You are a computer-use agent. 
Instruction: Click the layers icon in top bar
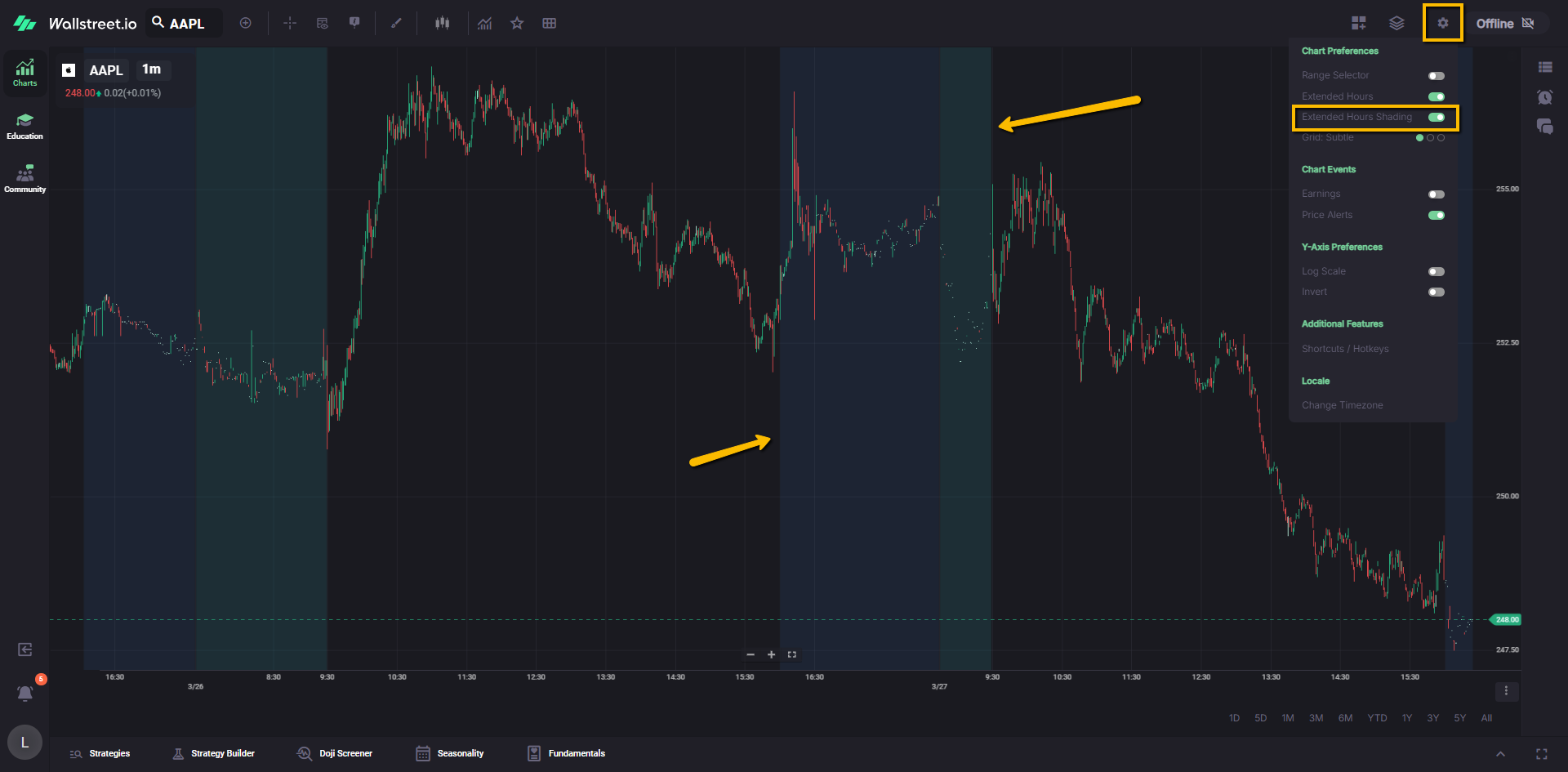pos(1396,23)
